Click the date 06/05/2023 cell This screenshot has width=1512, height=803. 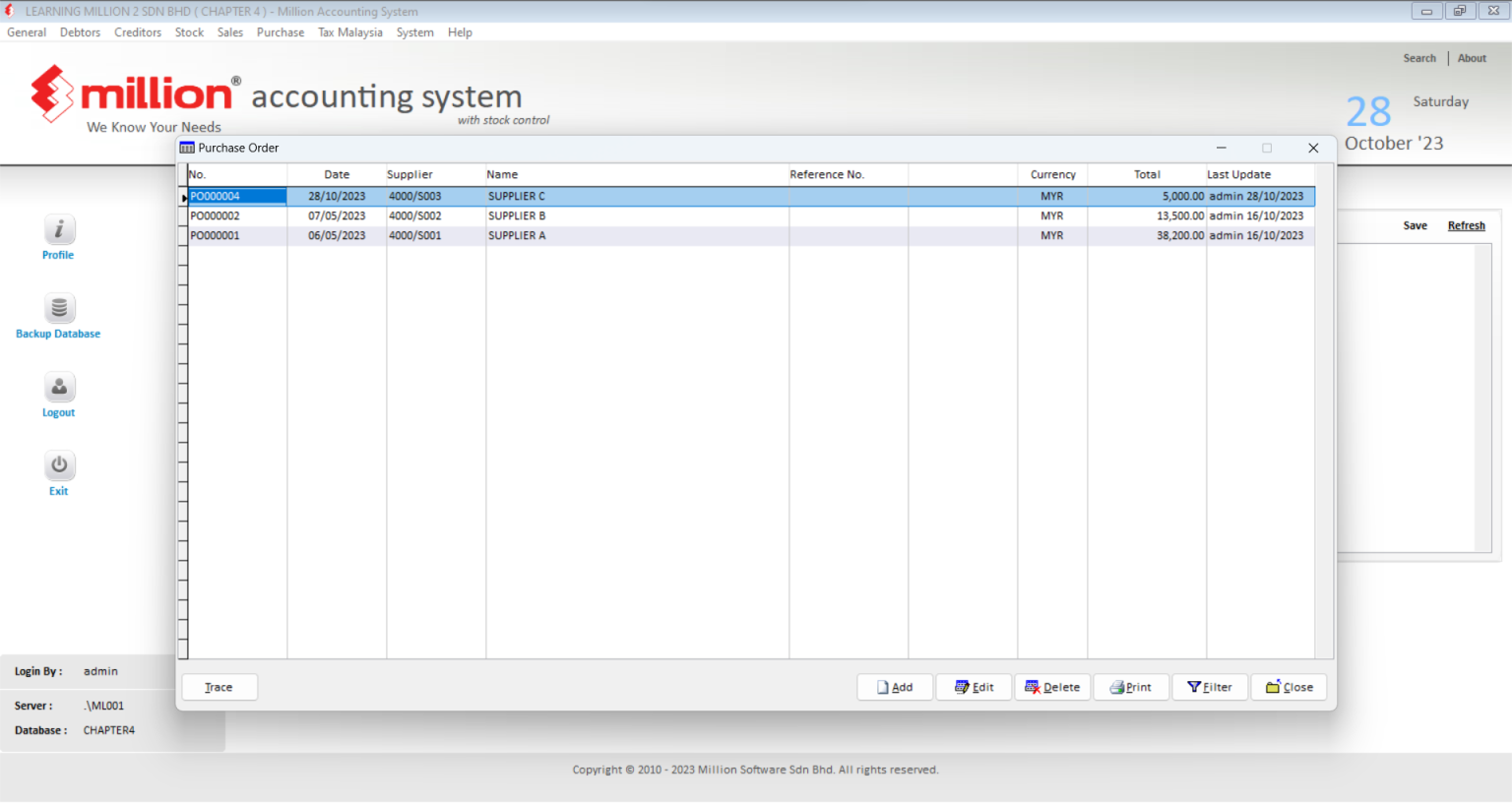337,235
